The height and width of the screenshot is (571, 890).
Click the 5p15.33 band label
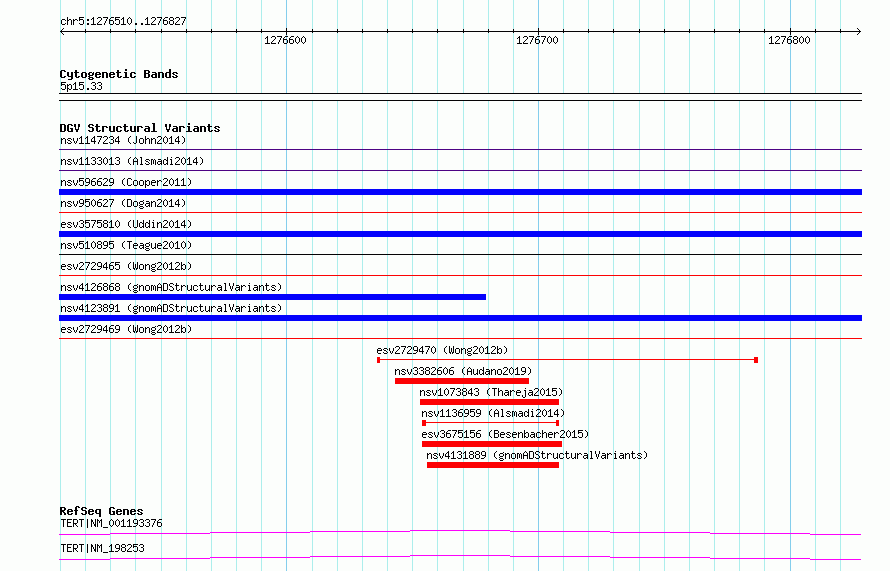pyautogui.click(x=81, y=86)
